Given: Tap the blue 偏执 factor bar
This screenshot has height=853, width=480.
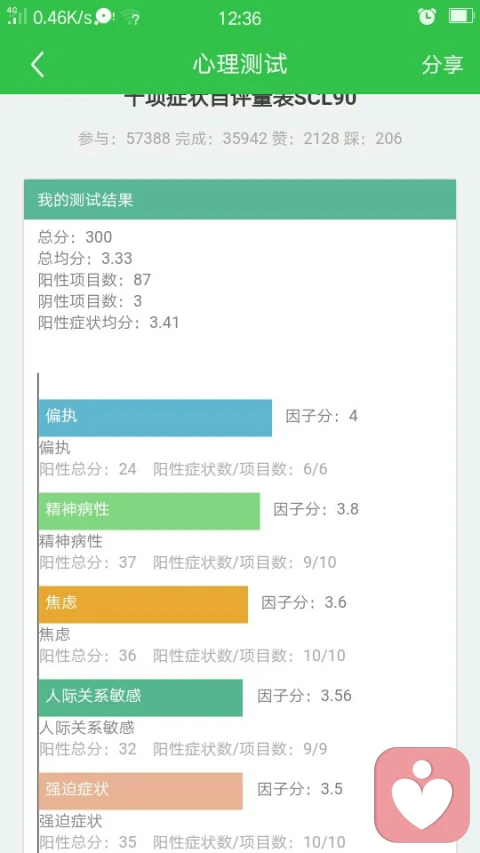Looking at the screenshot, I should click(155, 418).
